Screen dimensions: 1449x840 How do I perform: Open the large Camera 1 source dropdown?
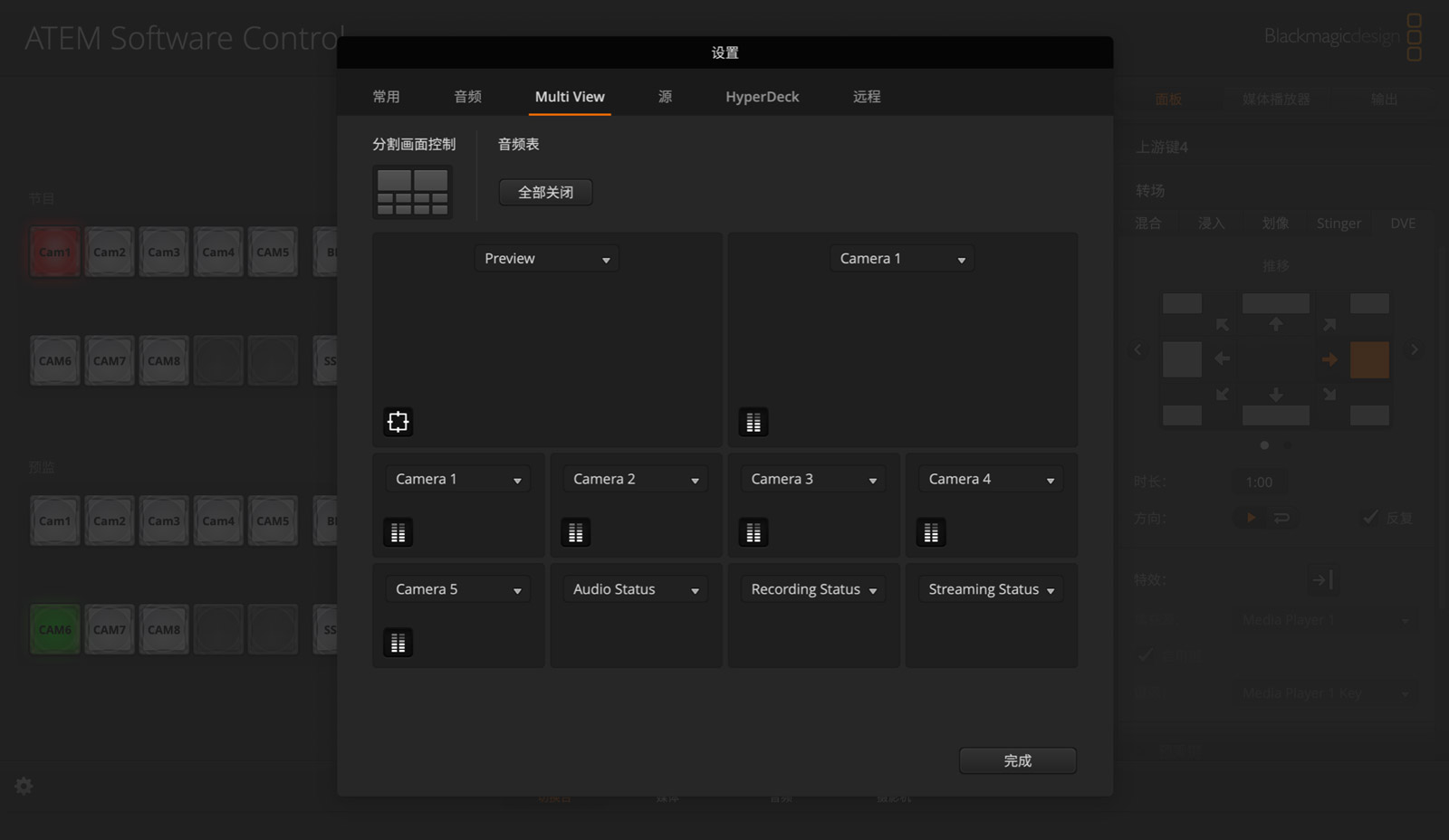[x=902, y=259]
